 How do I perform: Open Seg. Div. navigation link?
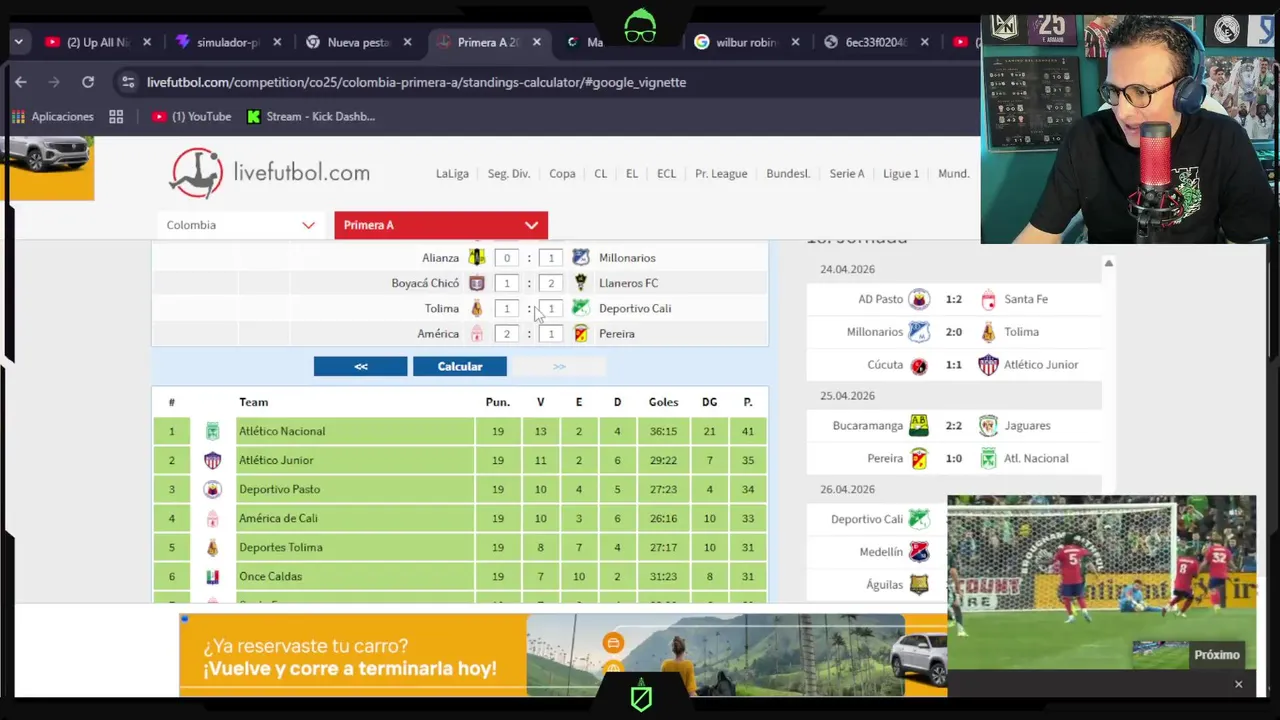click(509, 173)
